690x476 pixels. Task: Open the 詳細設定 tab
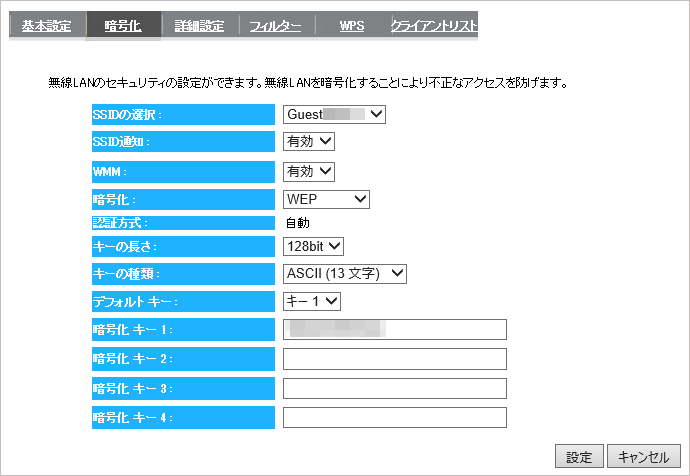click(x=199, y=26)
